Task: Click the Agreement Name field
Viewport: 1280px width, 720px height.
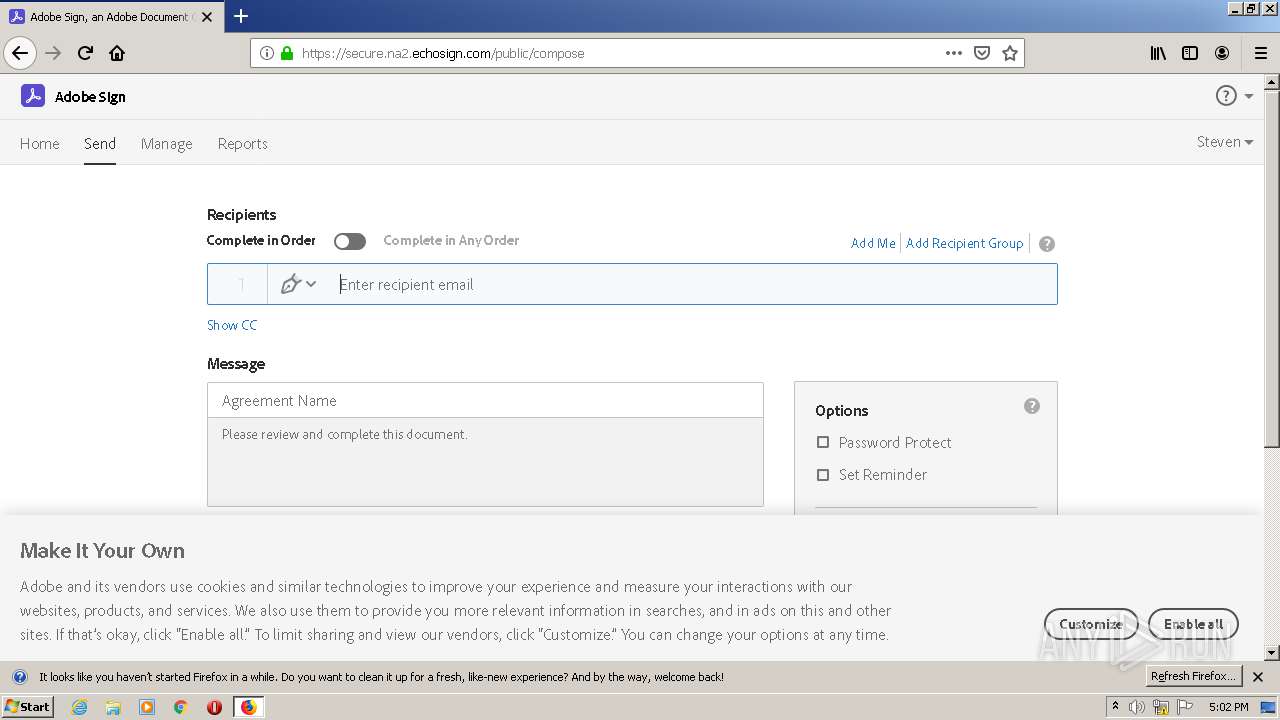Action: pos(485,400)
